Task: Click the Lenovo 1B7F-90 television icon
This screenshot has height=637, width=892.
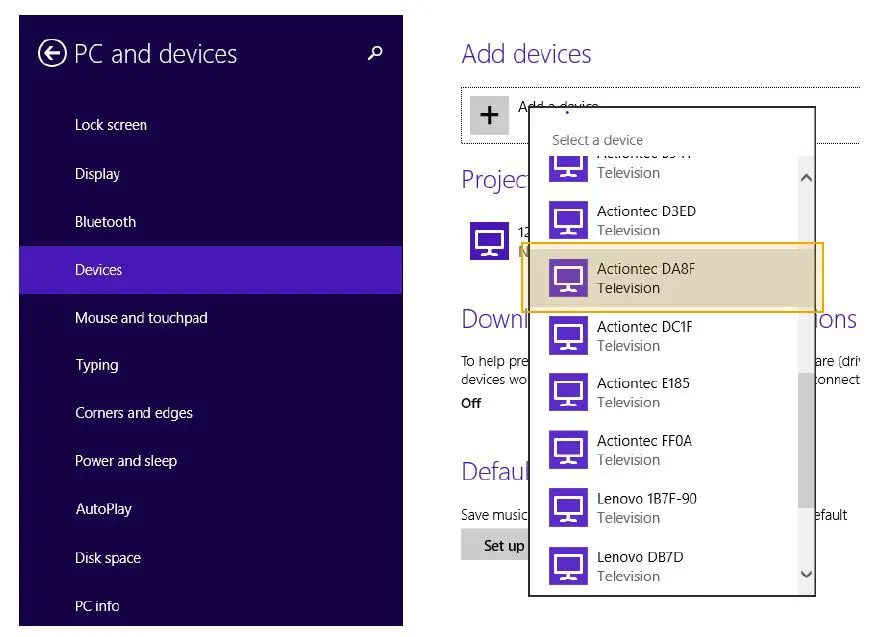Action: click(568, 507)
